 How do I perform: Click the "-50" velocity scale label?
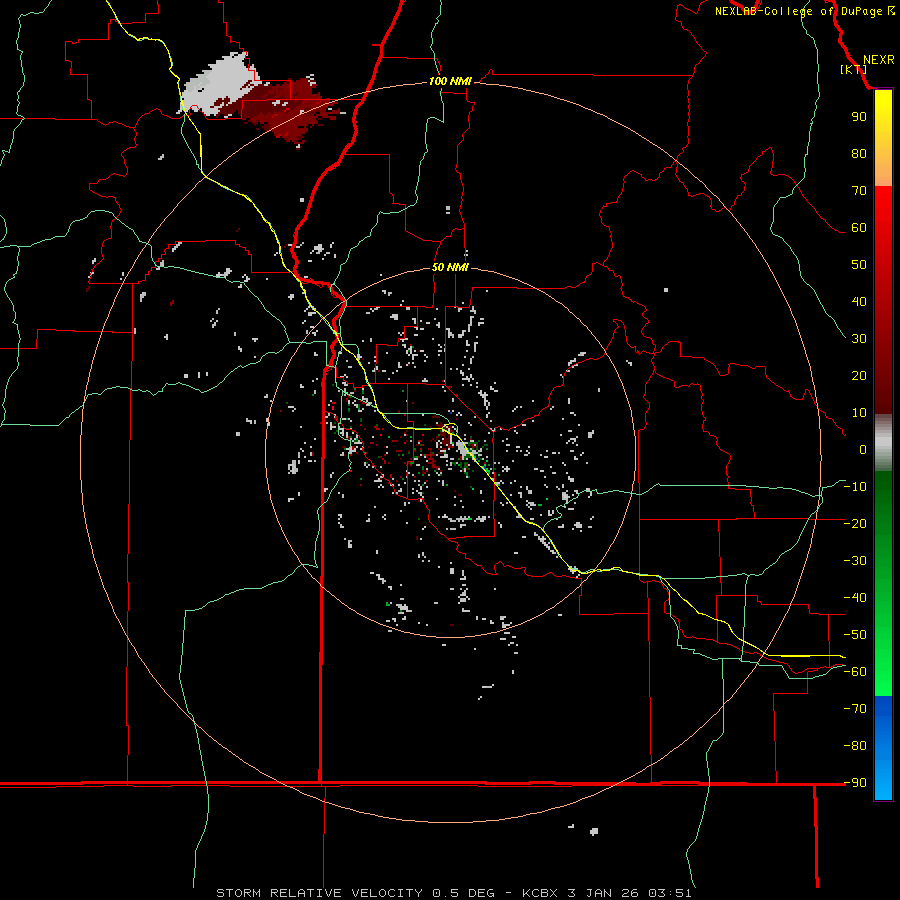[855, 635]
